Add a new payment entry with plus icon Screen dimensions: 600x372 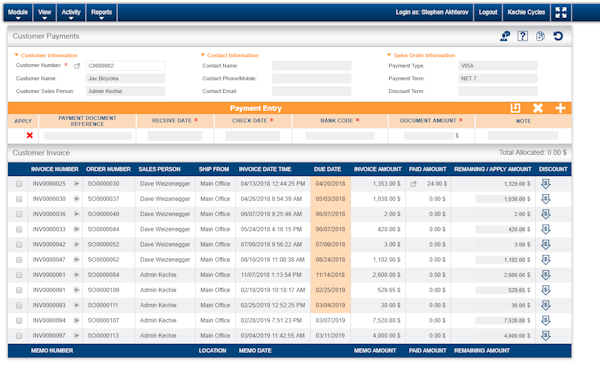click(x=560, y=108)
